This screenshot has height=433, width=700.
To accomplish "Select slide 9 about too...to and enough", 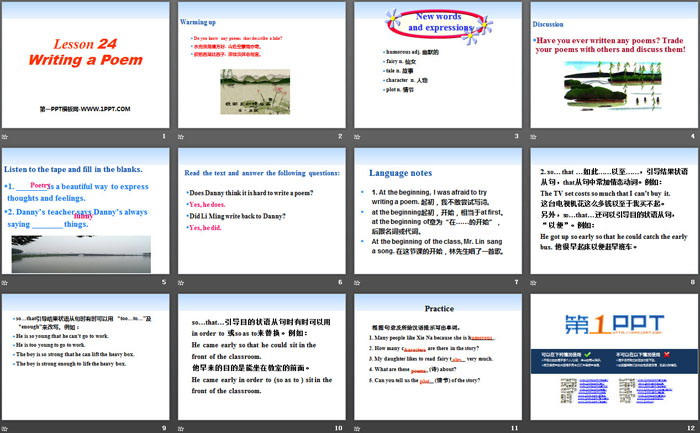I will pyautogui.click(x=86, y=357).
